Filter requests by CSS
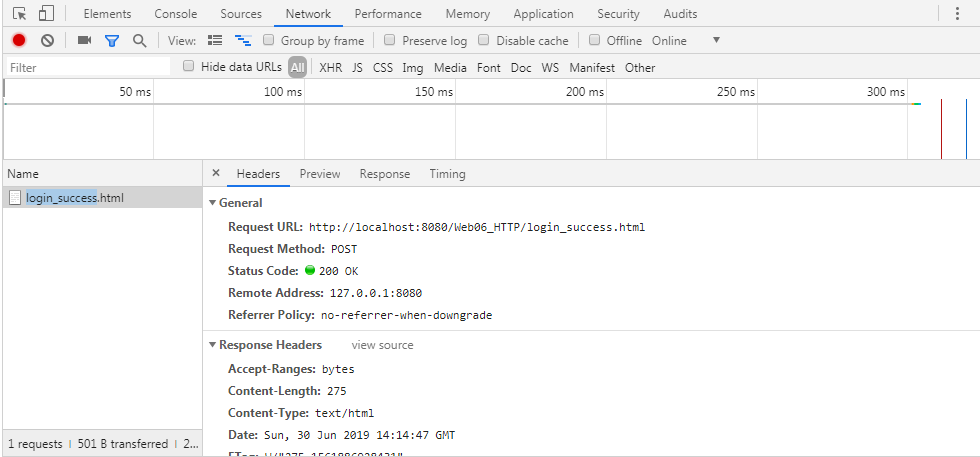 point(383,68)
